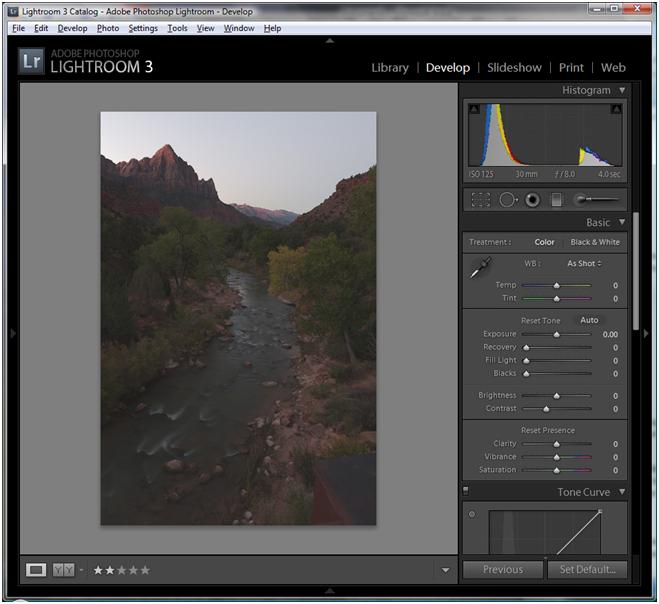Select the Adjustment Brush tool
Screen dimensions: 659x604
pos(597,200)
